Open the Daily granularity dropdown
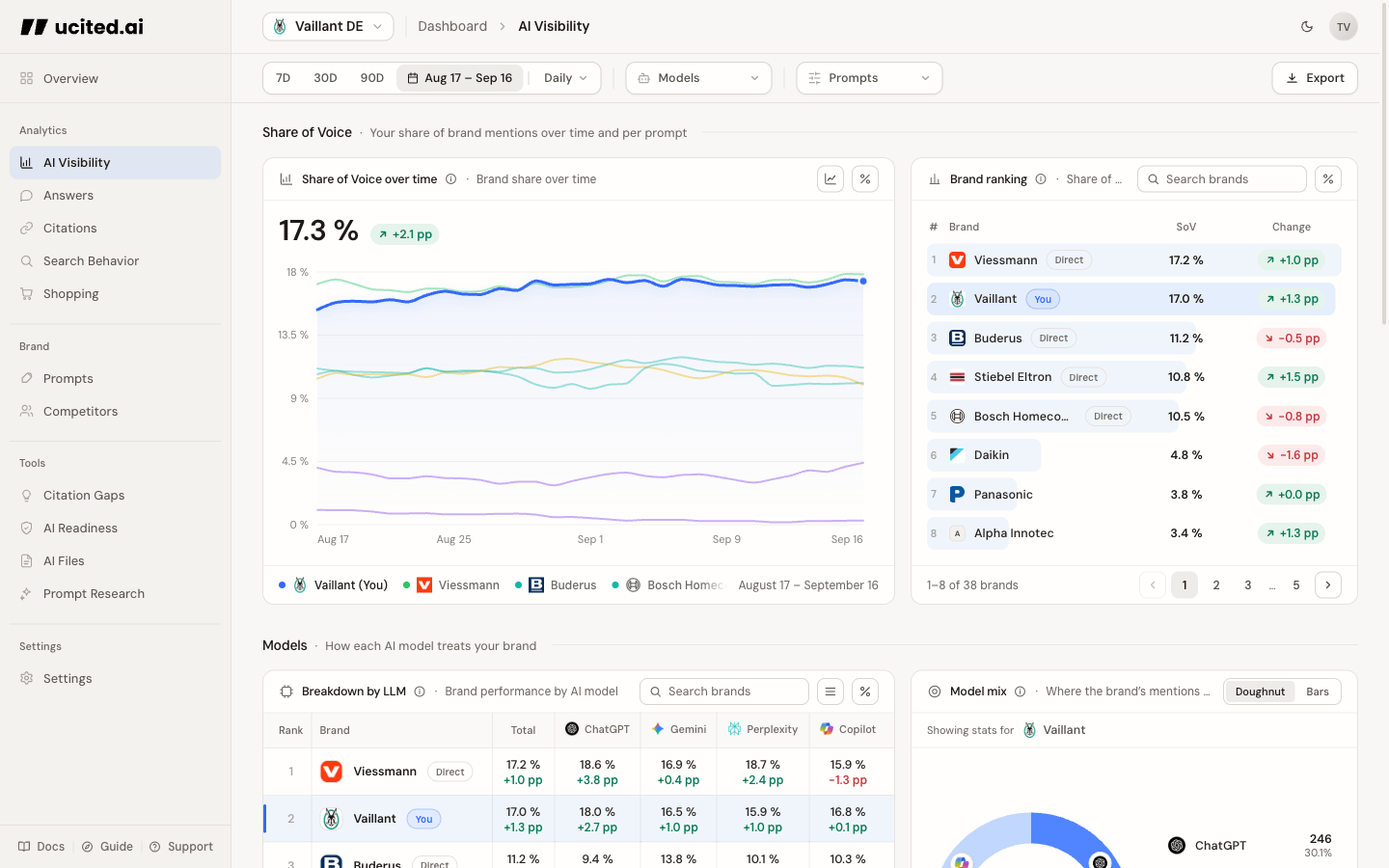Image resolution: width=1389 pixels, height=868 pixels. [565, 78]
